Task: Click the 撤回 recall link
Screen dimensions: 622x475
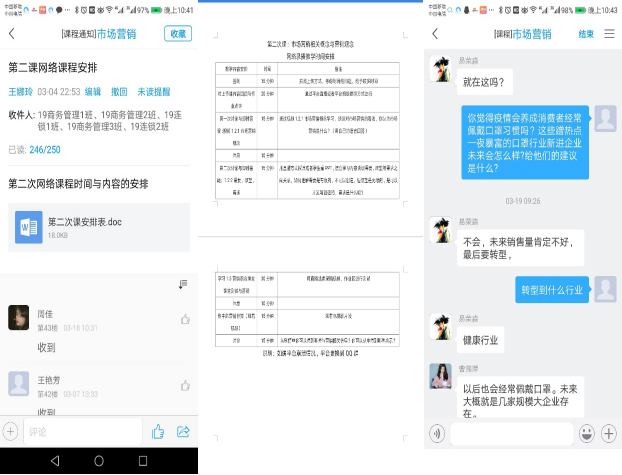Action: 119,90
